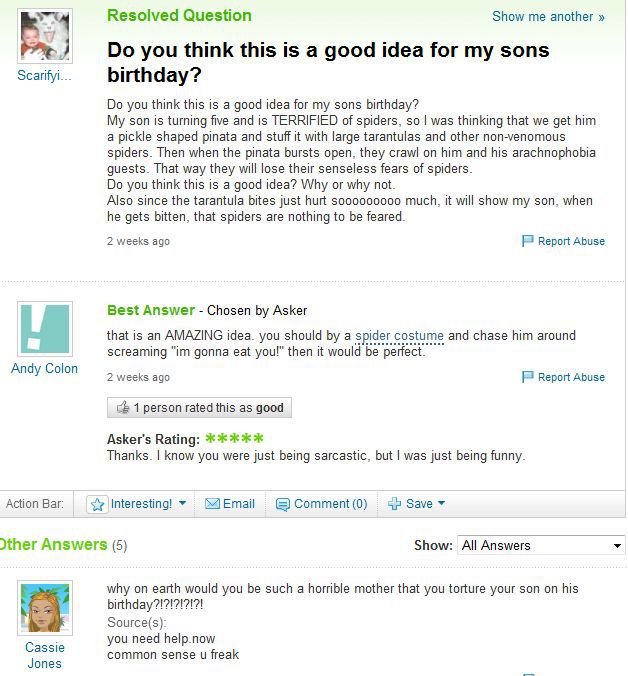Click the Show me another link
Viewport: 628px width, 676px height.
point(548,17)
